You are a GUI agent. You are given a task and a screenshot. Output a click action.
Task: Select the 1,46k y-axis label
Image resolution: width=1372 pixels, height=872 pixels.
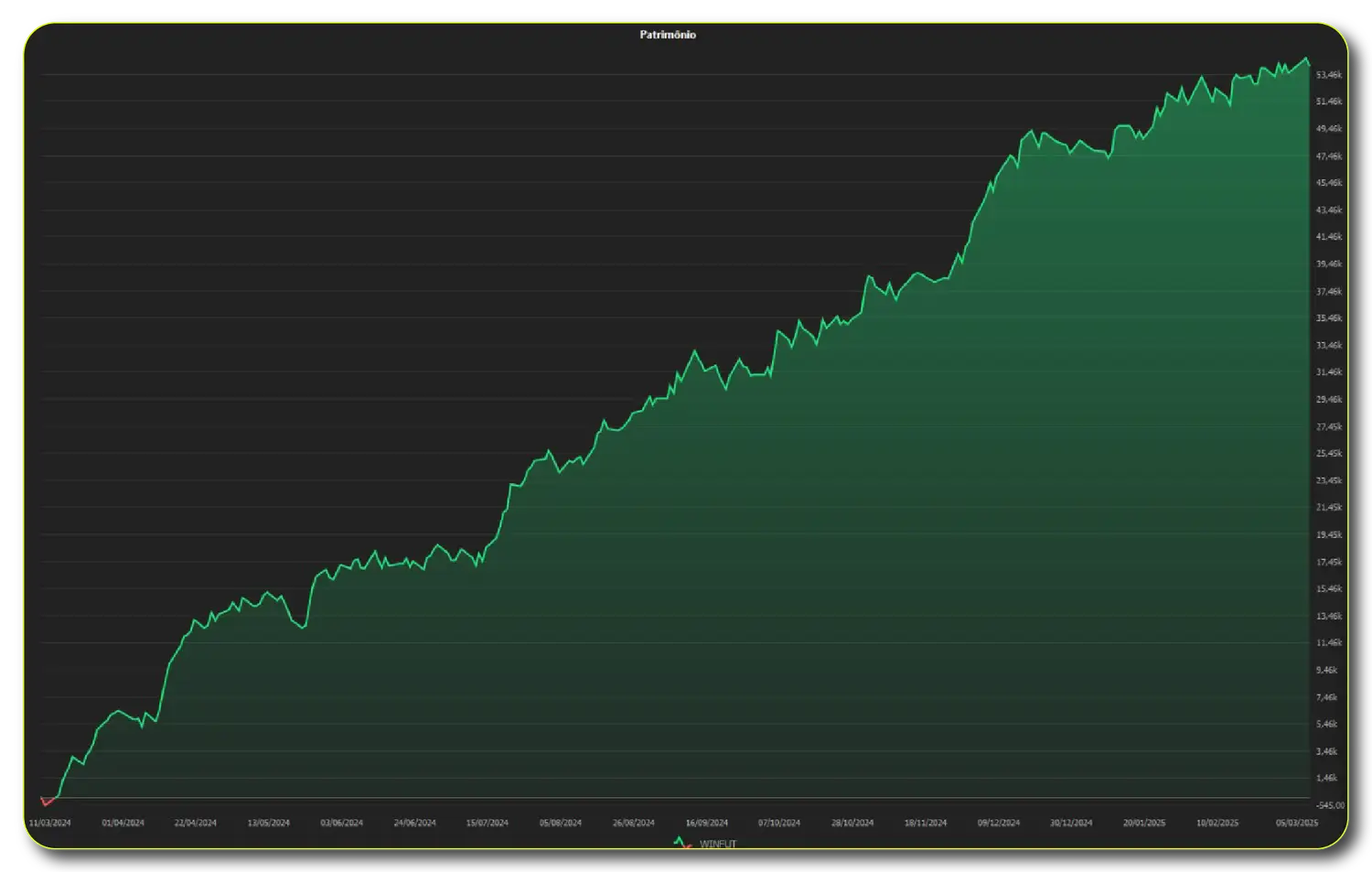pos(1329,779)
